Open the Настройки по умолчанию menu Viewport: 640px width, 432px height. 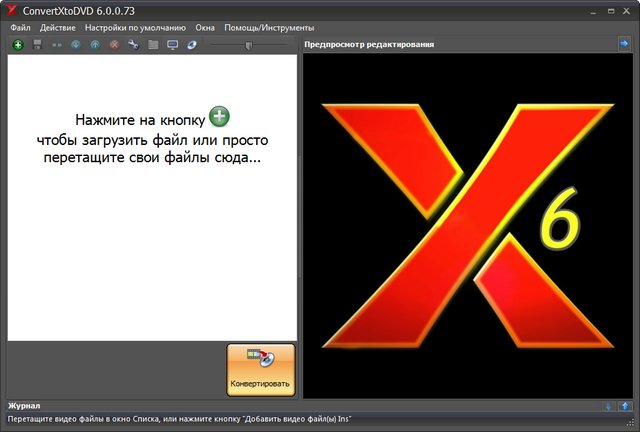(x=135, y=27)
